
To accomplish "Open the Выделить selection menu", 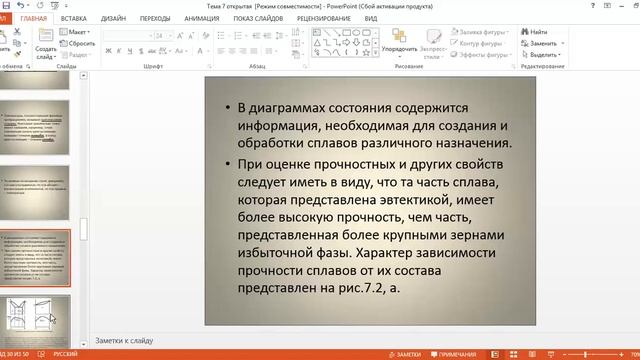I will 541,55.
